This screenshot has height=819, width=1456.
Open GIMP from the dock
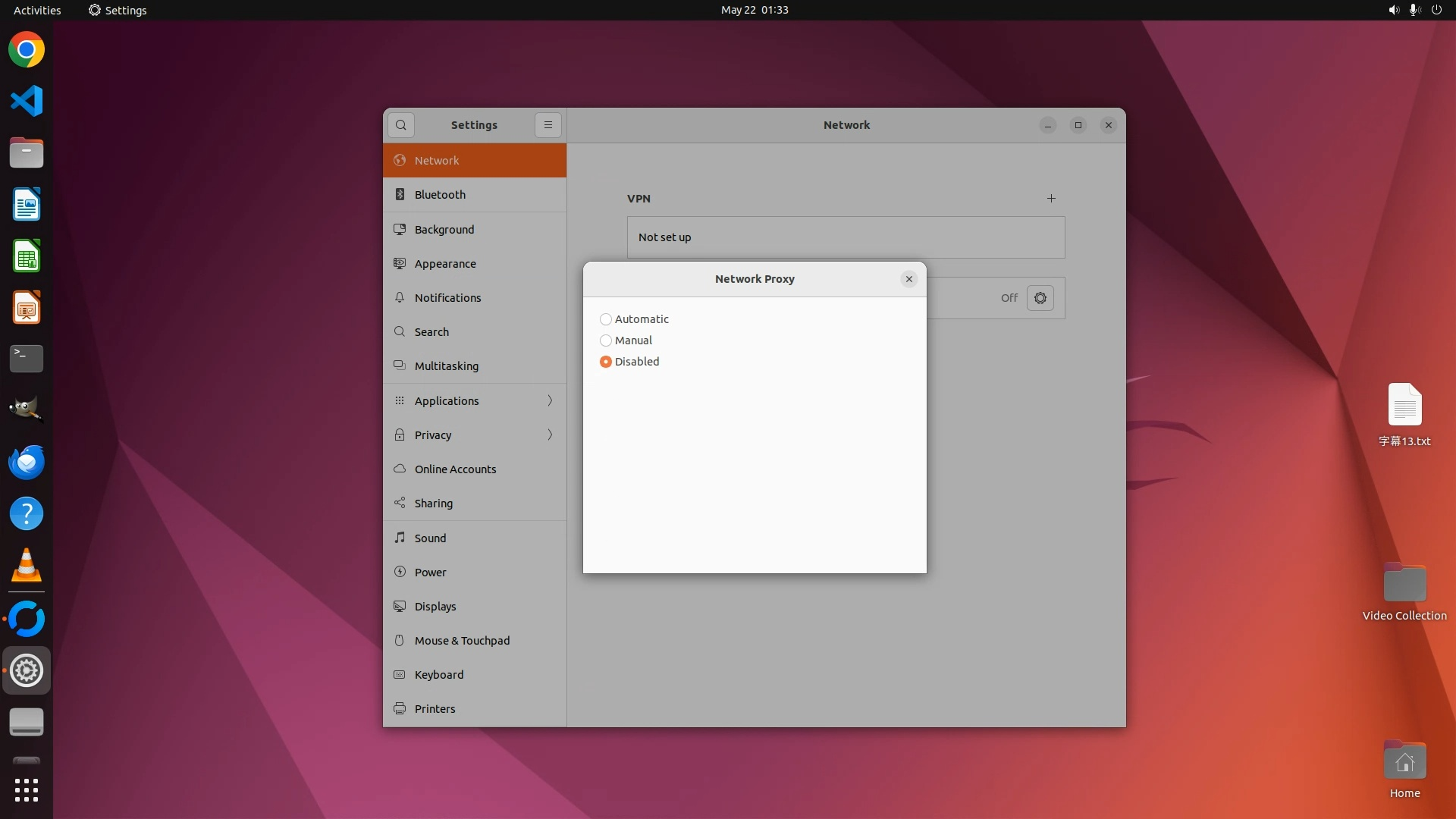[x=27, y=409]
